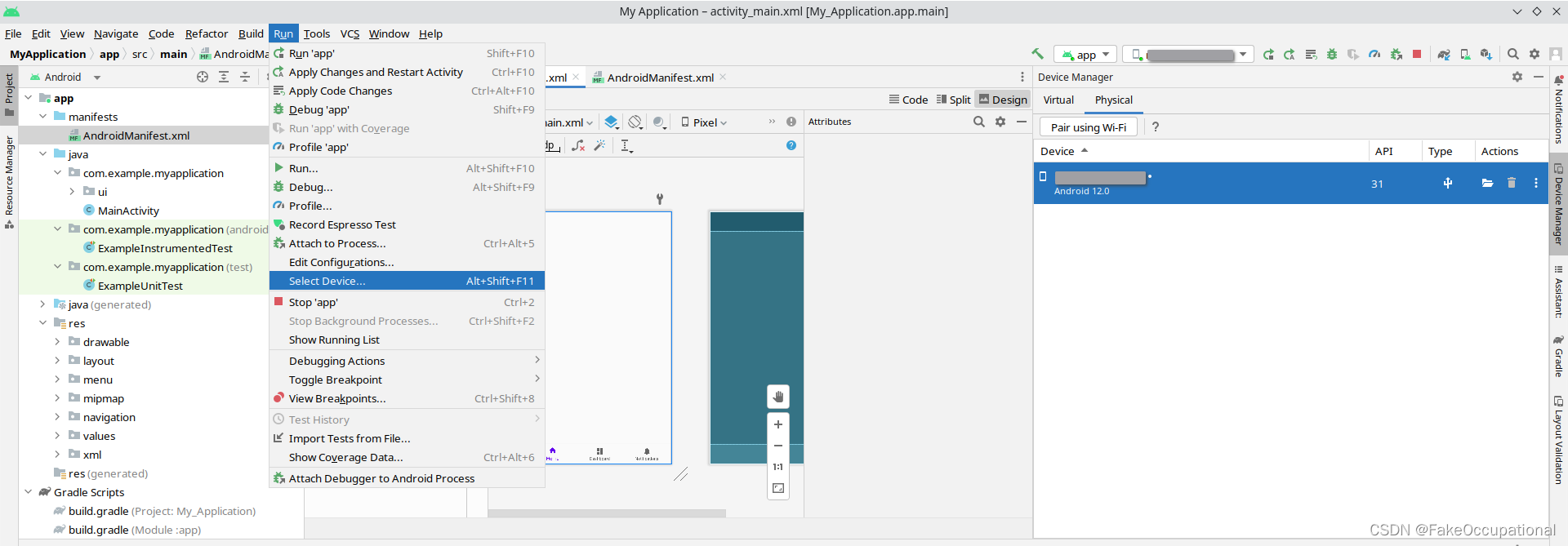Open device file explorer folder icon in device row
Screen dimensions: 1568x546
1487,184
